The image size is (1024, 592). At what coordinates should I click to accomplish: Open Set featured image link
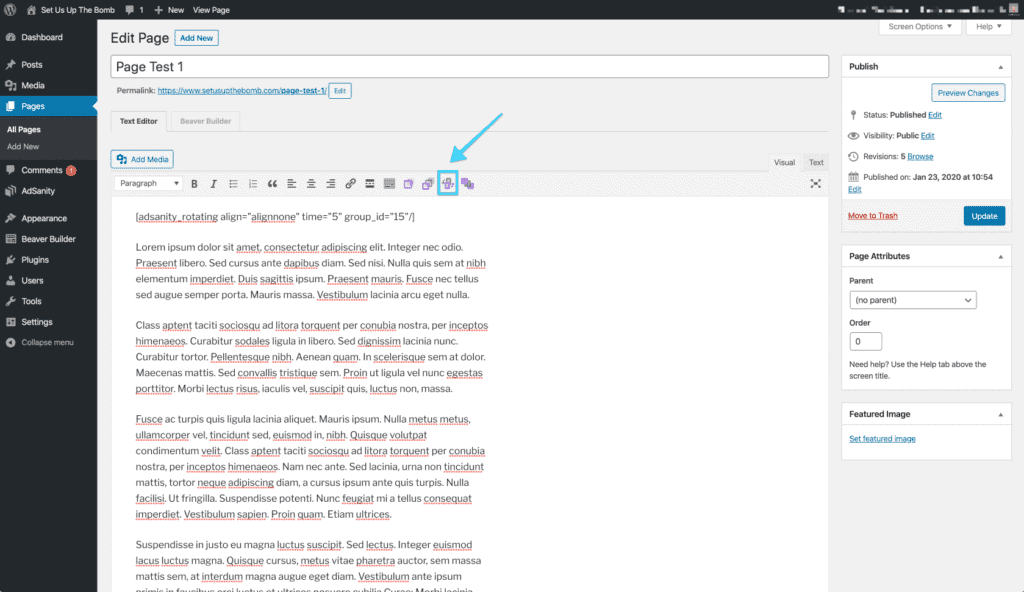click(x=881, y=438)
